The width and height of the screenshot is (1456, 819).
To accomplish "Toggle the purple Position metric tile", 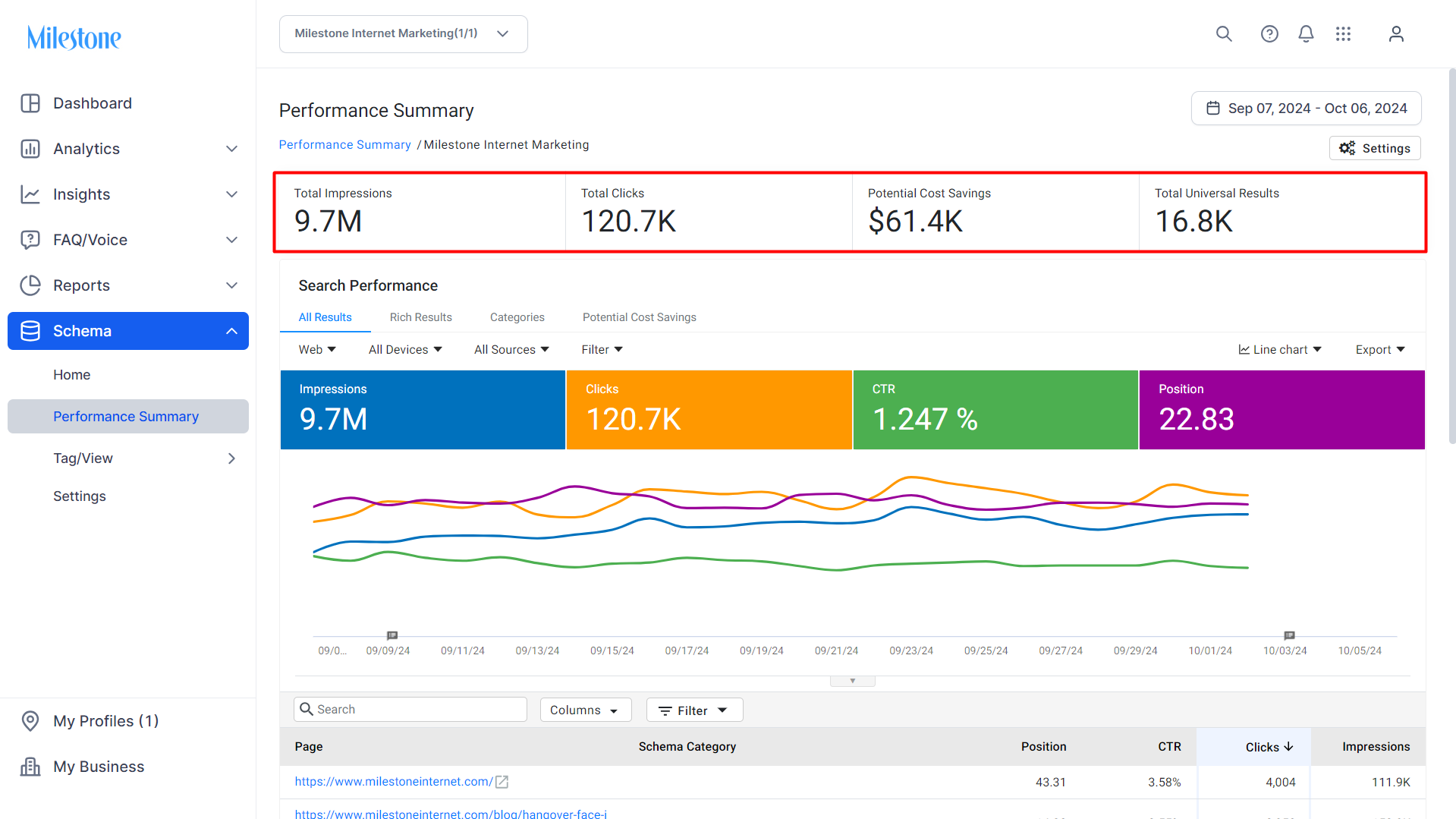I will [x=1282, y=410].
